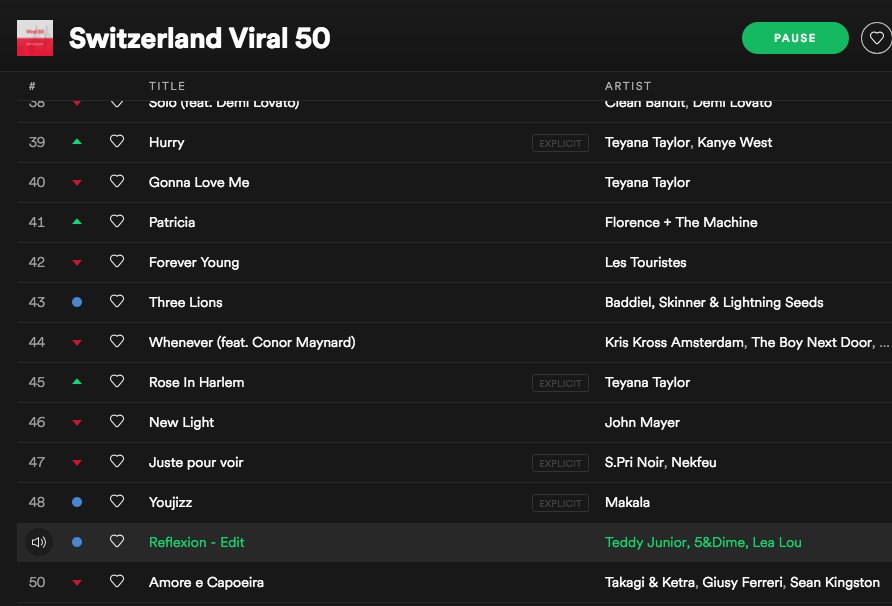
Task: Click the Spotify speaker icon on Reflexion - Edit
Action: click(x=37, y=542)
